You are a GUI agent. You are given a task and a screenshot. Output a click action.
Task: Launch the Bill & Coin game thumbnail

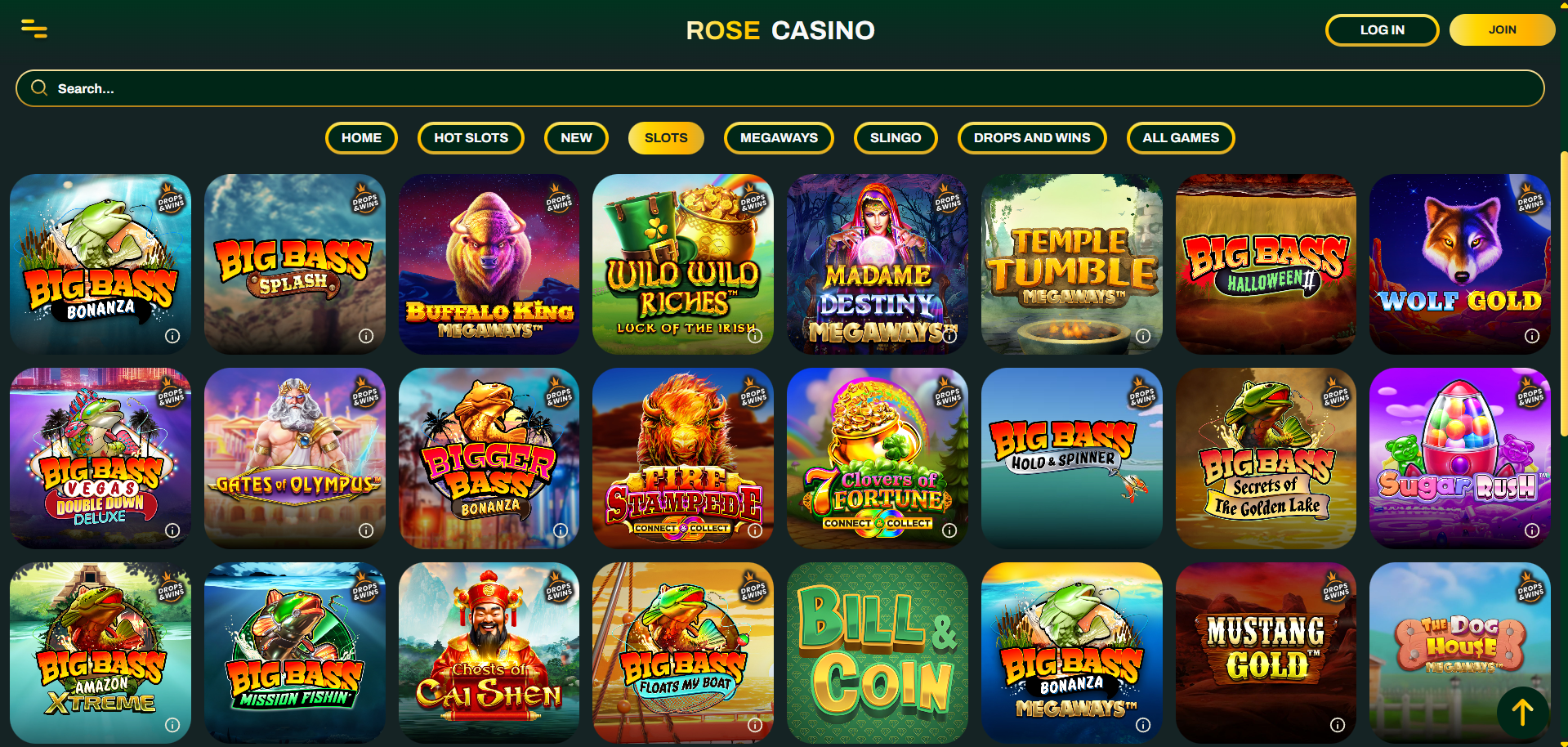(878, 652)
